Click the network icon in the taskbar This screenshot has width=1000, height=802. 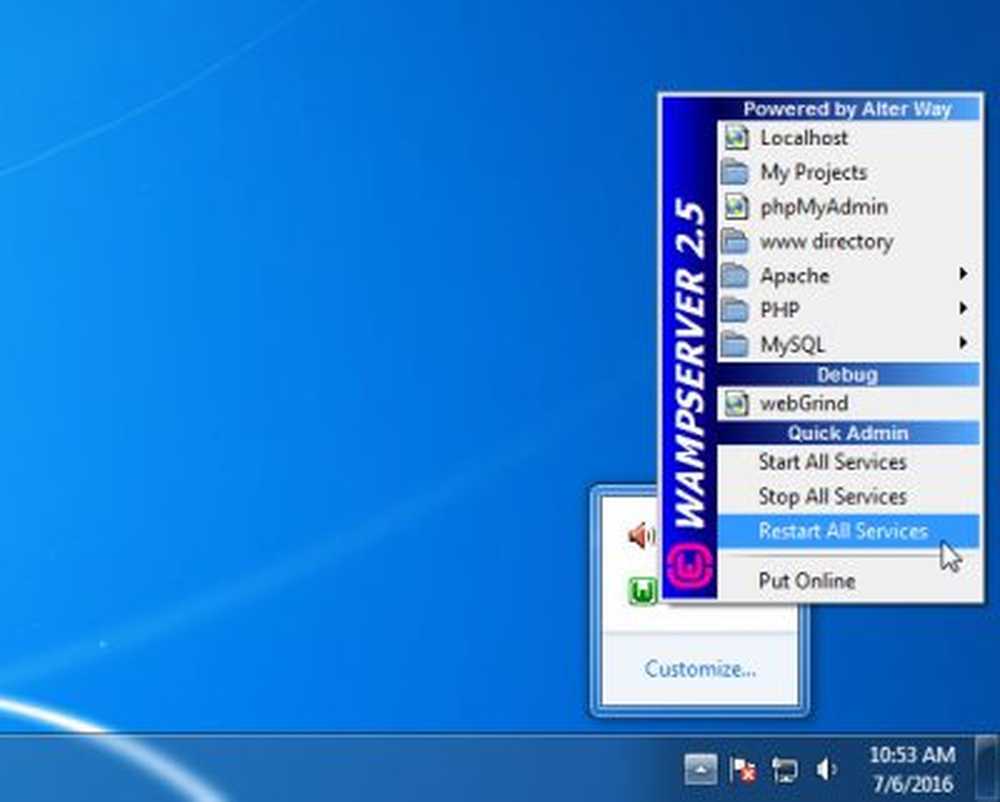point(784,770)
